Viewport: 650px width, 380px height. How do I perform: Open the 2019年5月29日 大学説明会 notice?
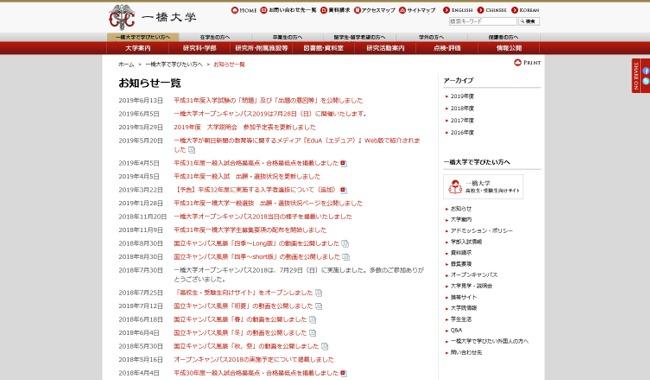245,127
